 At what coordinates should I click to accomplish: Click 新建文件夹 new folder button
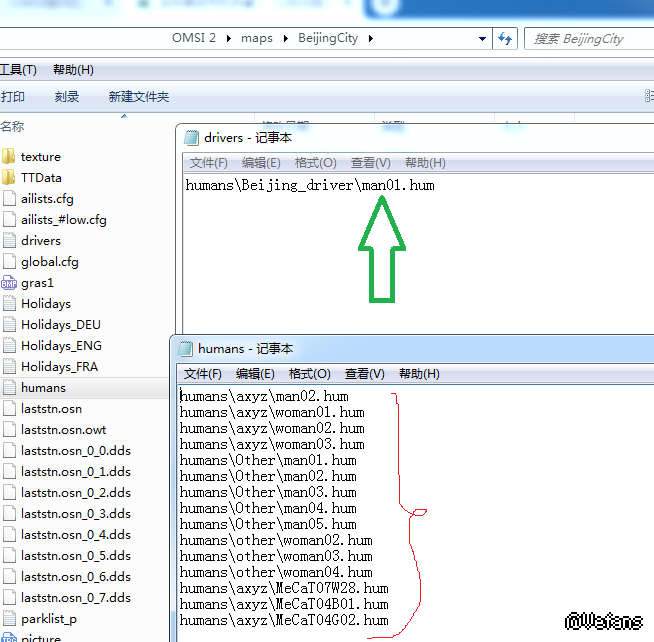pos(138,97)
